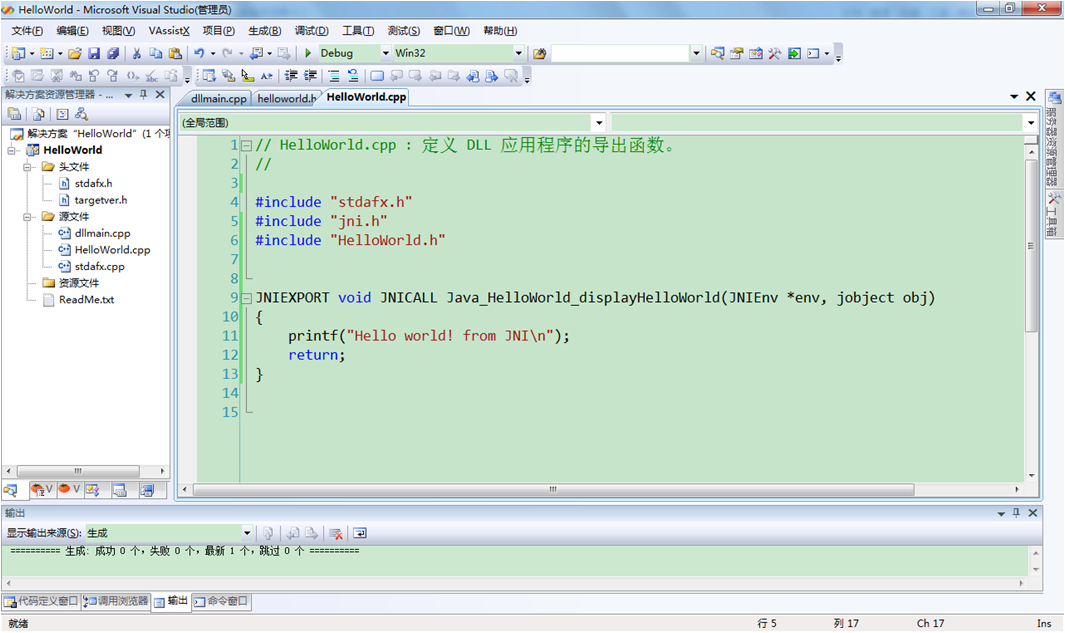Open the Win32 platform dropdown
Screen dimensions: 1065x633
[518, 53]
